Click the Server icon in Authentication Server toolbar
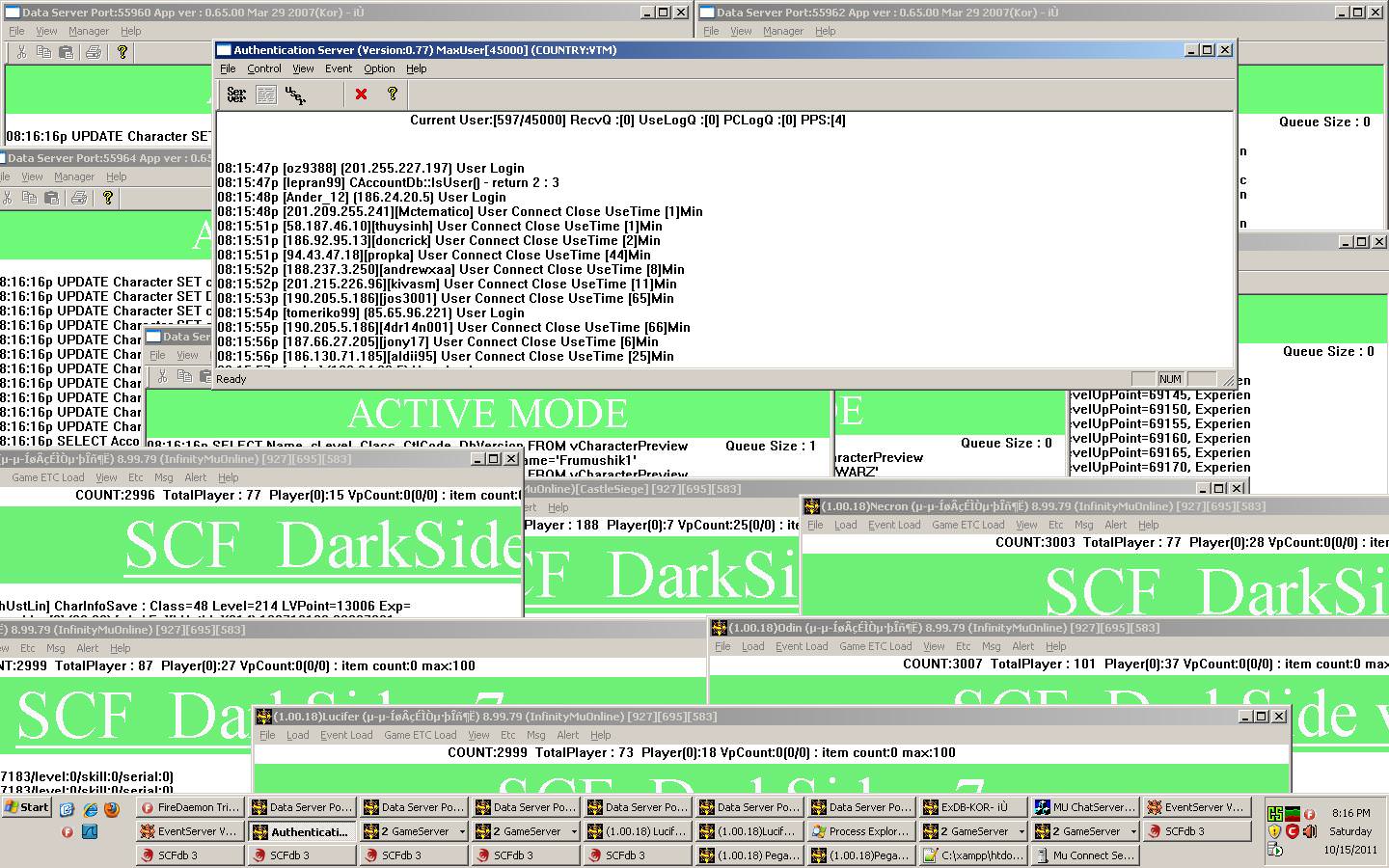The image size is (1389, 868). tap(236, 95)
